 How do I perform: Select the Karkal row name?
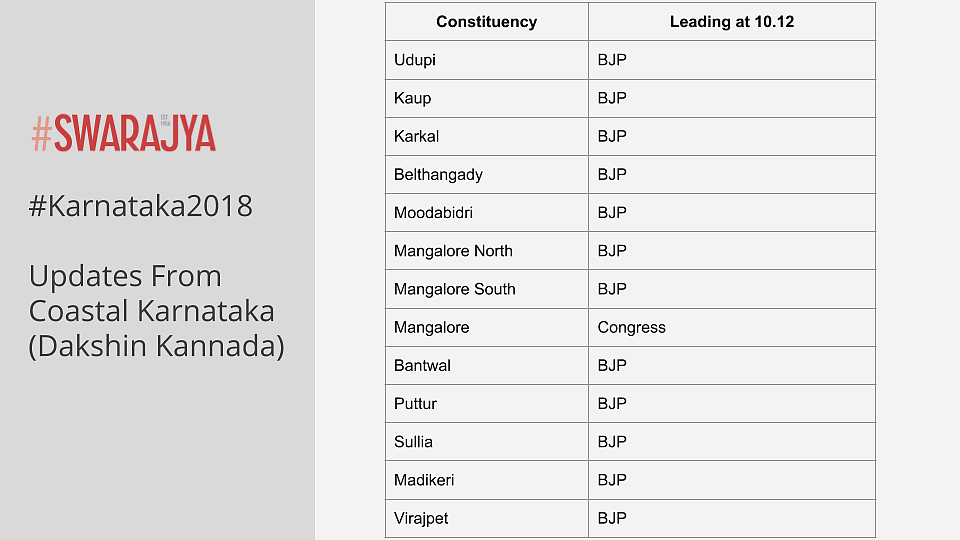pyautogui.click(x=416, y=136)
